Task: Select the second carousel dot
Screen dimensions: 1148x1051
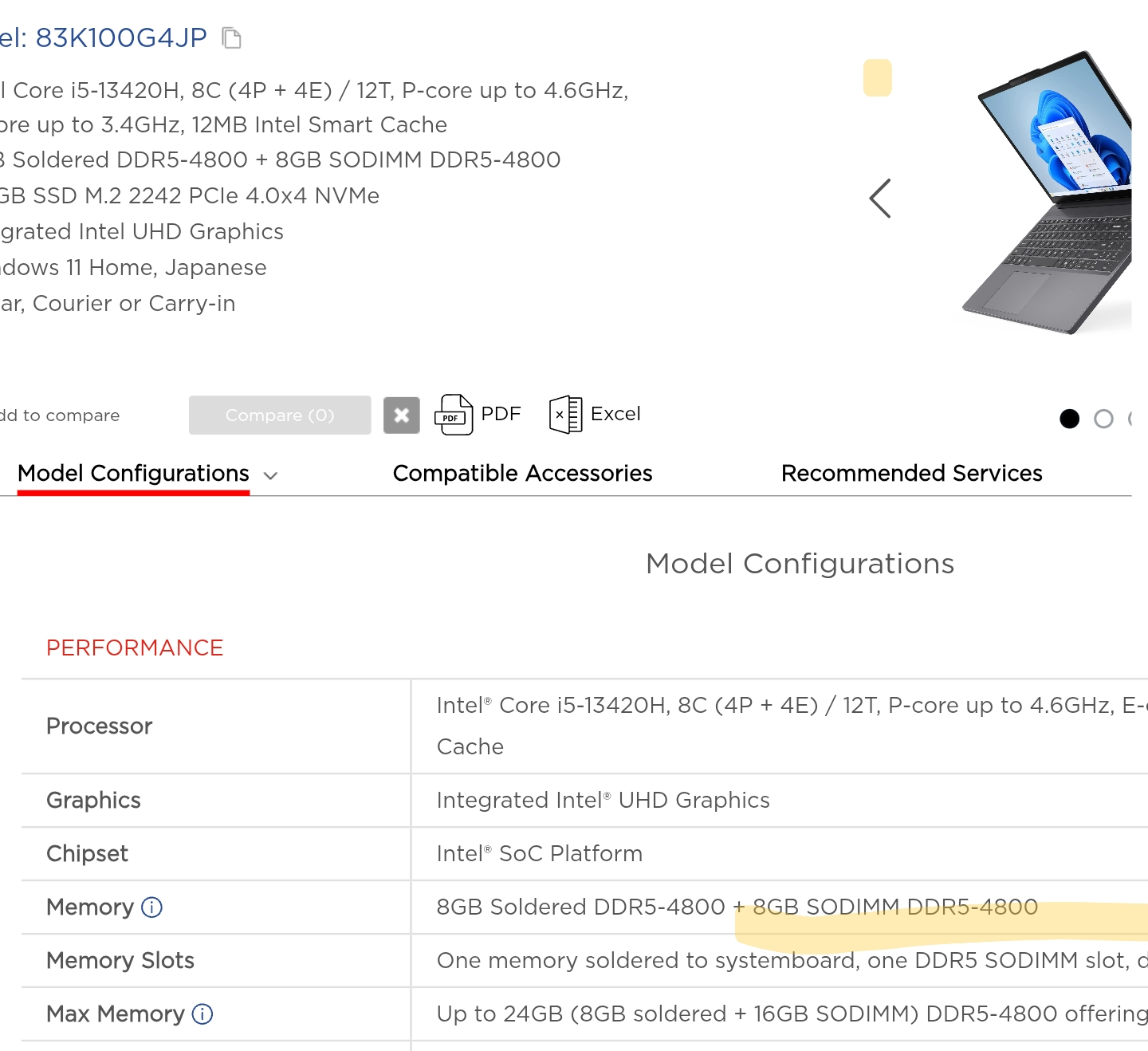Action: (x=1103, y=419)
